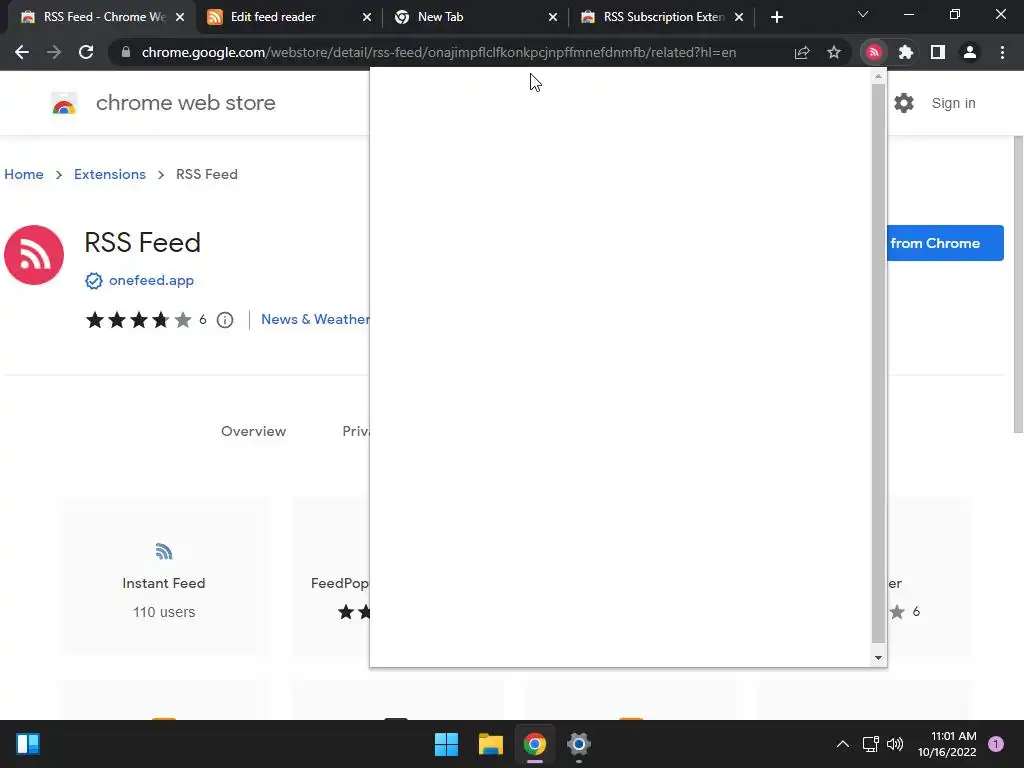This screenshot has width=1024, height=768.
Task: Click the Chrome Web Store rainbow logo
Action: coord(64,103)
